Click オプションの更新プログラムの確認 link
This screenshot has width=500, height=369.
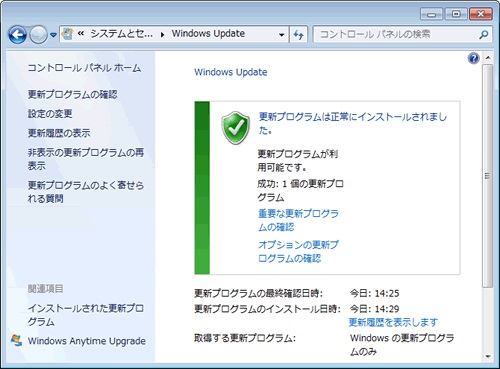pyautogui.click(x=298, y=251)
